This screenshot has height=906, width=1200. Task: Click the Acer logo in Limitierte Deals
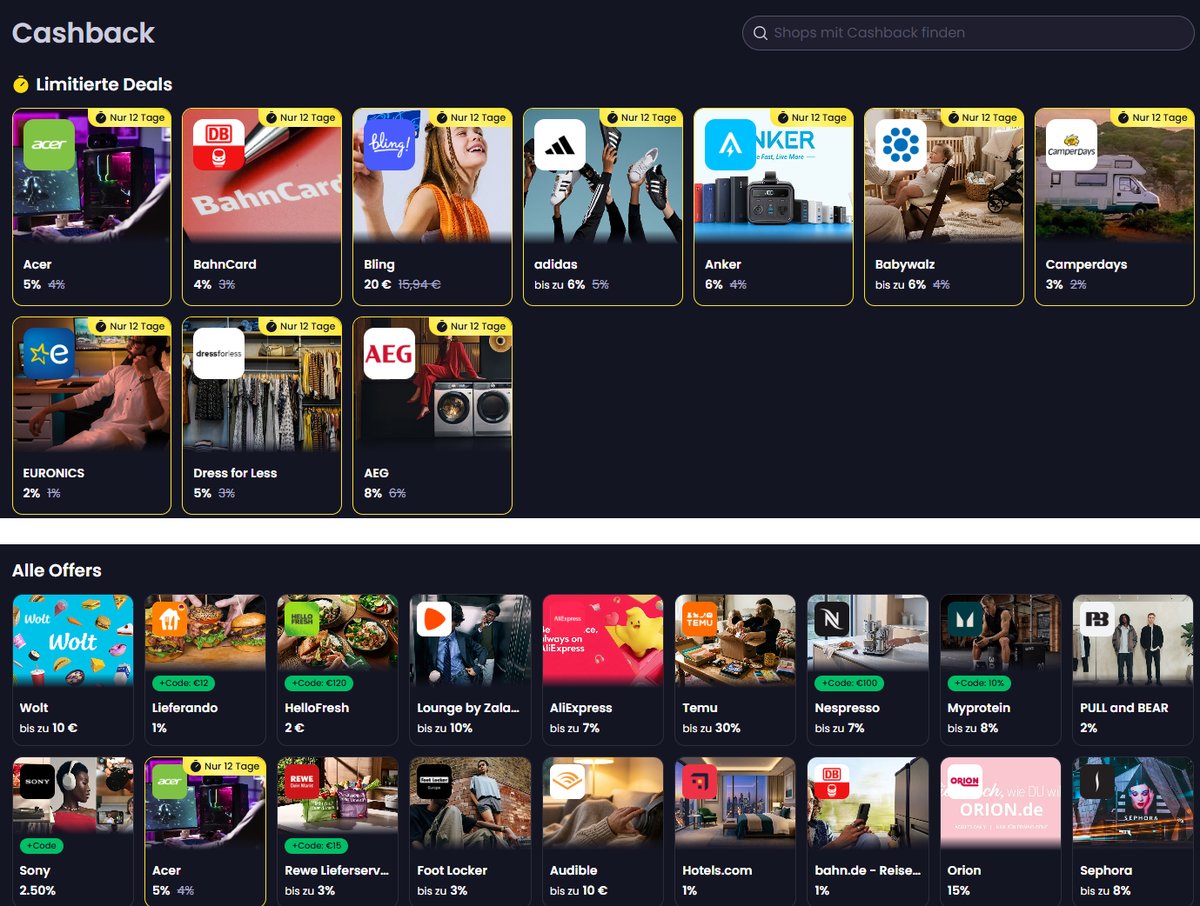48,145
